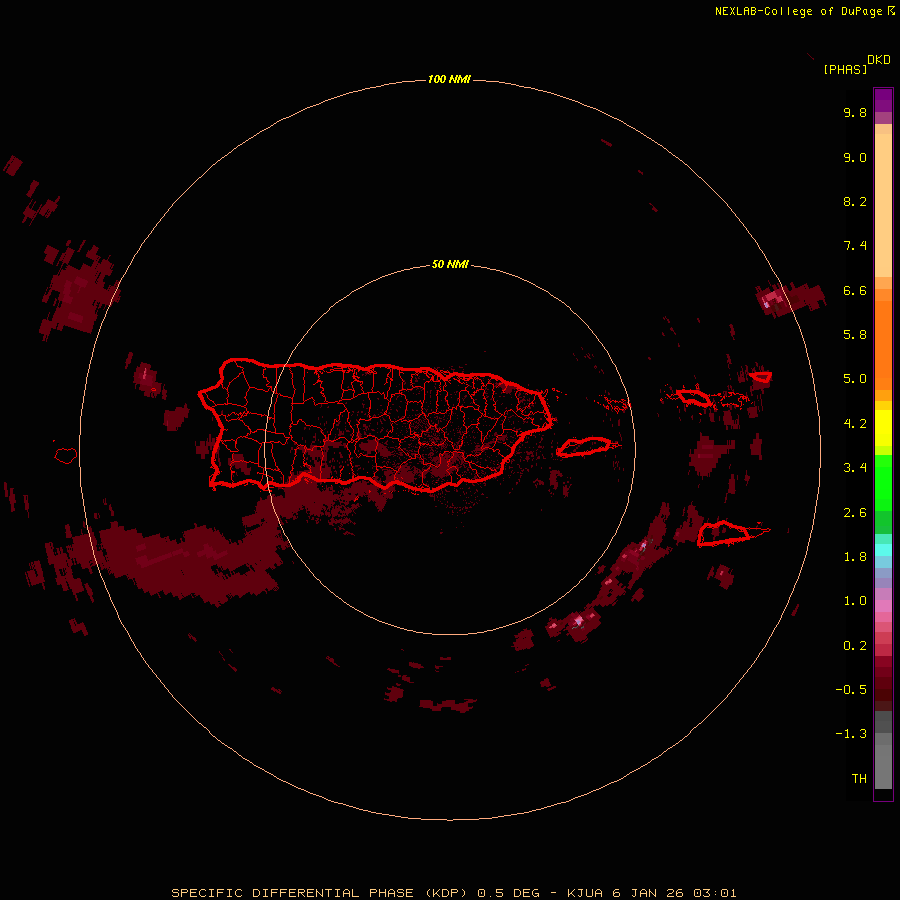Select the -0.5 legend value
Screen dimensions: 900x900
click(x=851, y=690)
